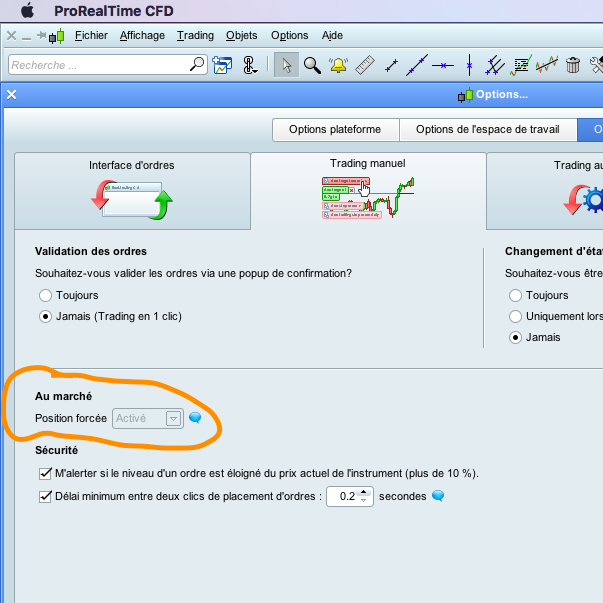Open the Trading manuel section
The width and height of the screenshot is (603, 603).
368,190
